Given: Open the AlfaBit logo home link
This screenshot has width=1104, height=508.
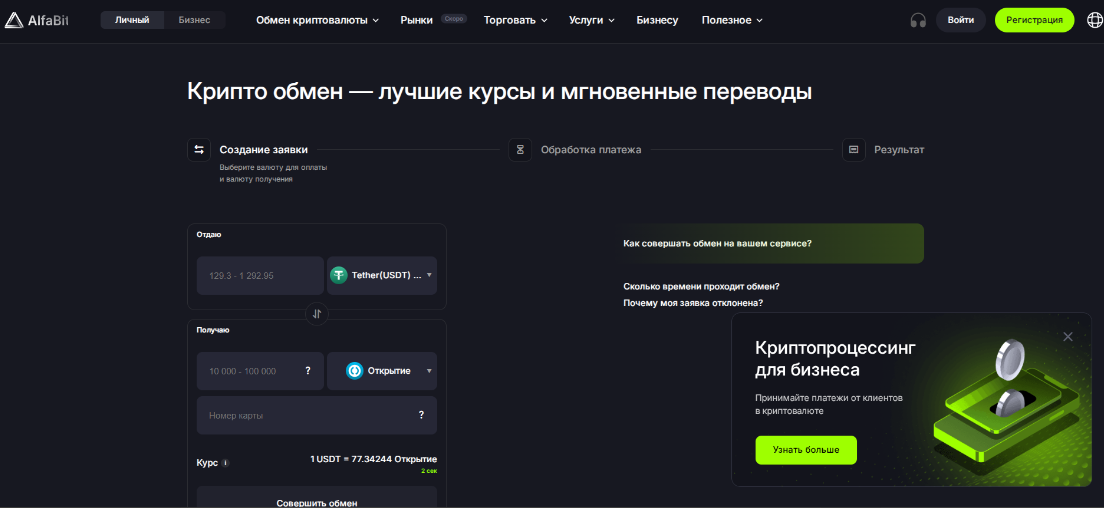Looking at the screenshot, I should point(36,20).
